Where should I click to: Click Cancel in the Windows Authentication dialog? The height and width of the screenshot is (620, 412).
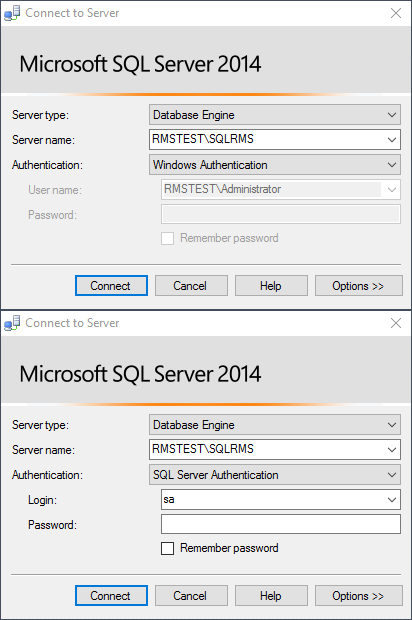coord(191,285)
